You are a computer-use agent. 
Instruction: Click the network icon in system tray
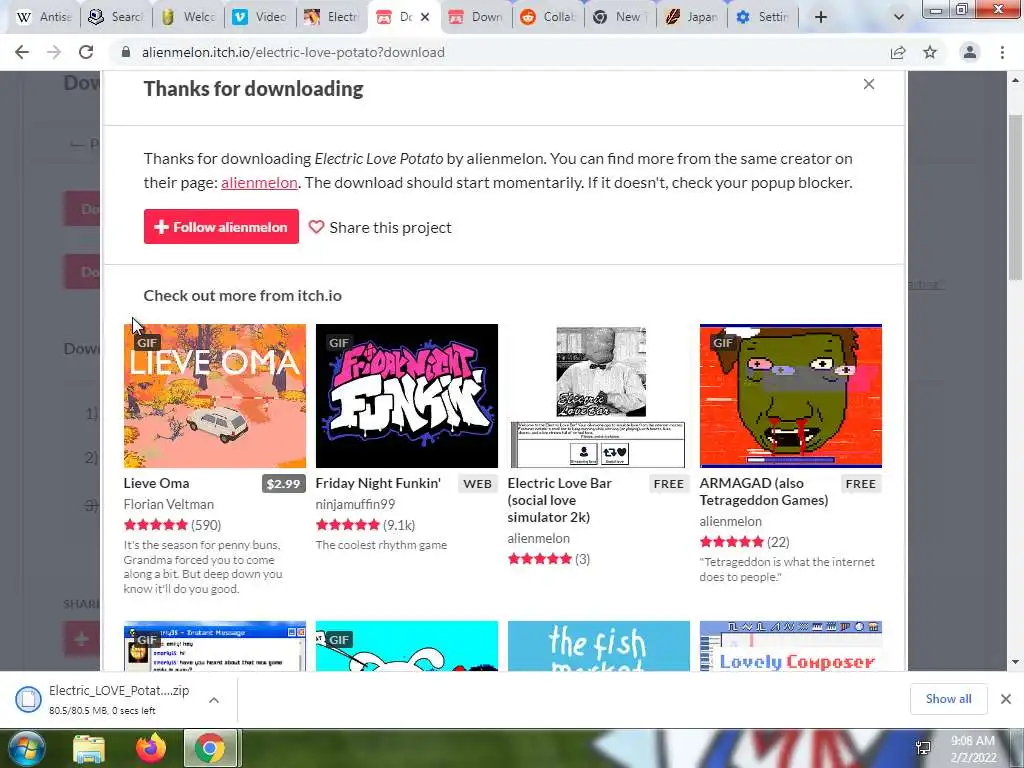[x=923, y=748]
